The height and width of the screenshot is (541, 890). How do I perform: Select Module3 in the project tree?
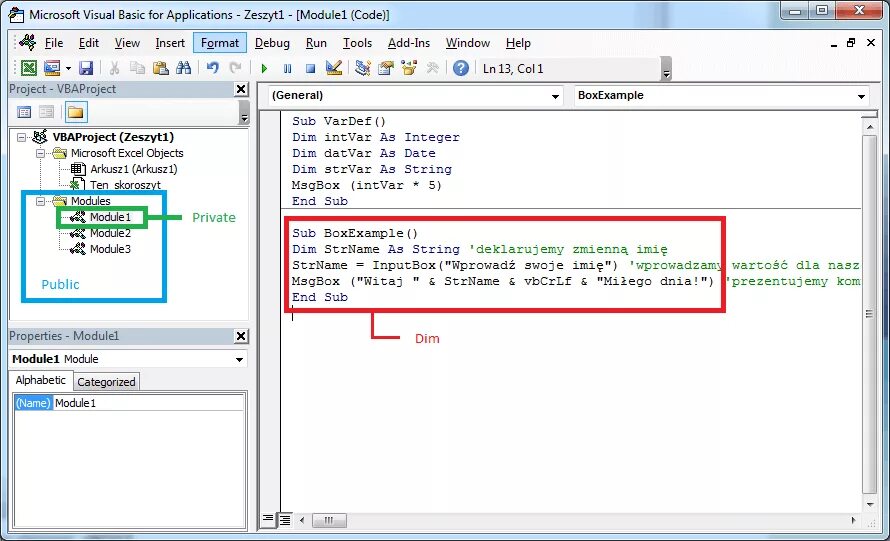coord(110,249)
